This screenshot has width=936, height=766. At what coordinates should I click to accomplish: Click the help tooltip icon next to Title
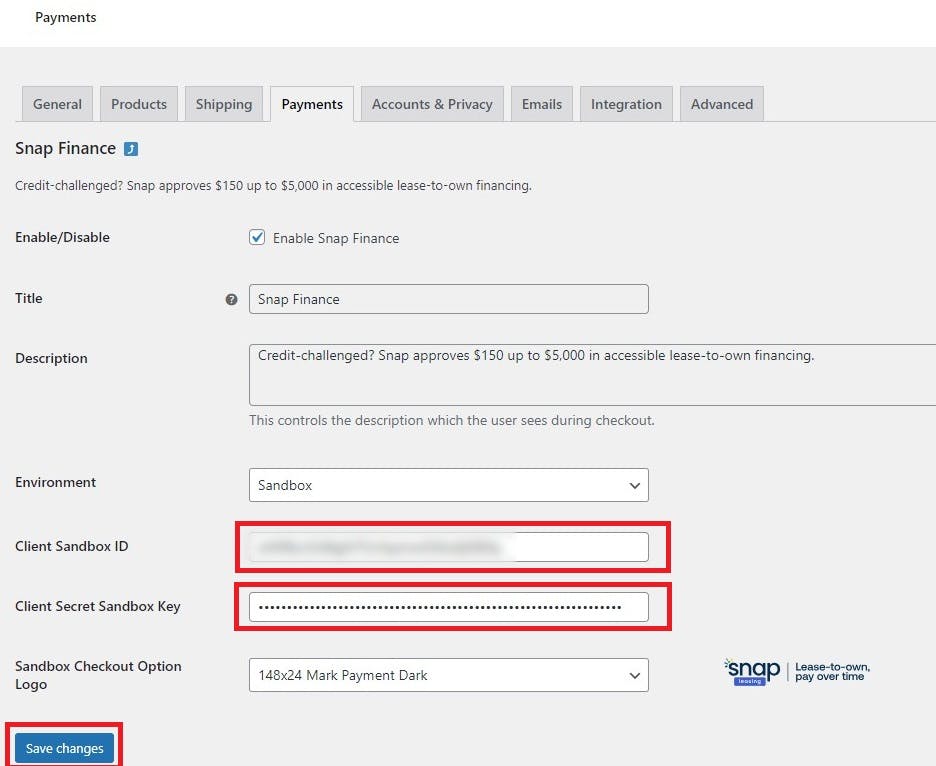coord(232,300)
